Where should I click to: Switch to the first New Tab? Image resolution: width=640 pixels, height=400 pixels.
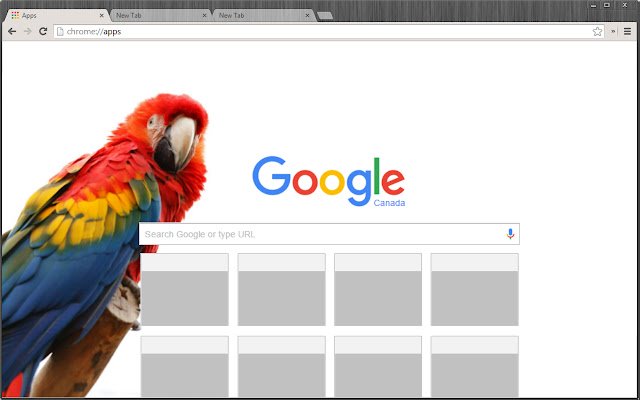coord(160,16)
